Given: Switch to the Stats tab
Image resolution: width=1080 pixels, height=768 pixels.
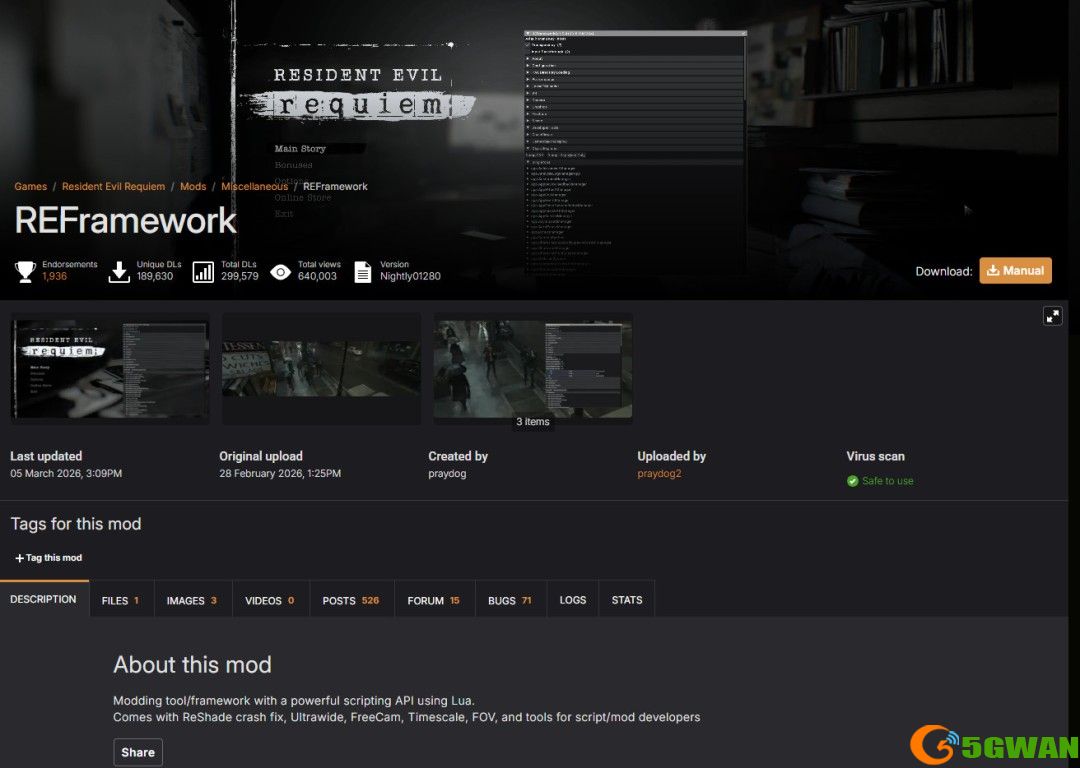Looking at the screenshot, I should (627, 600).
